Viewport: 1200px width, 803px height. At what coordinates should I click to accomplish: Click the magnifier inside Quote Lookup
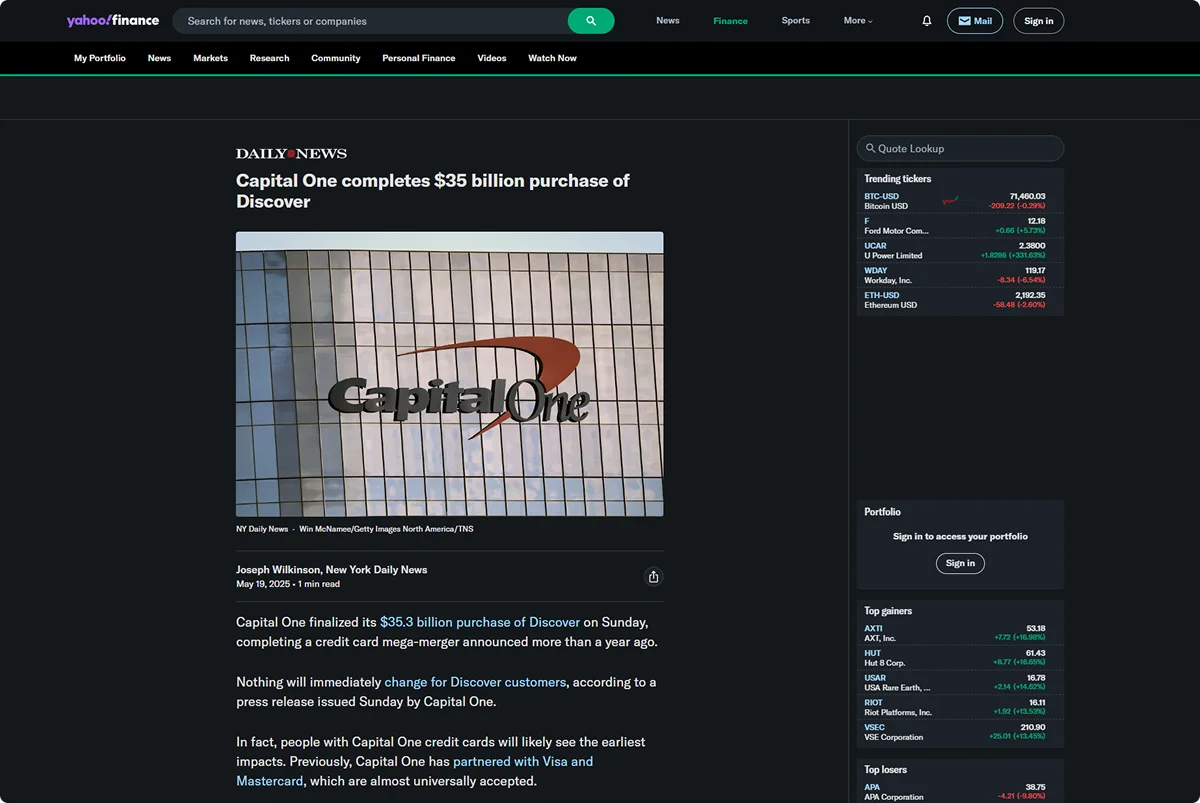coord(872,148)
